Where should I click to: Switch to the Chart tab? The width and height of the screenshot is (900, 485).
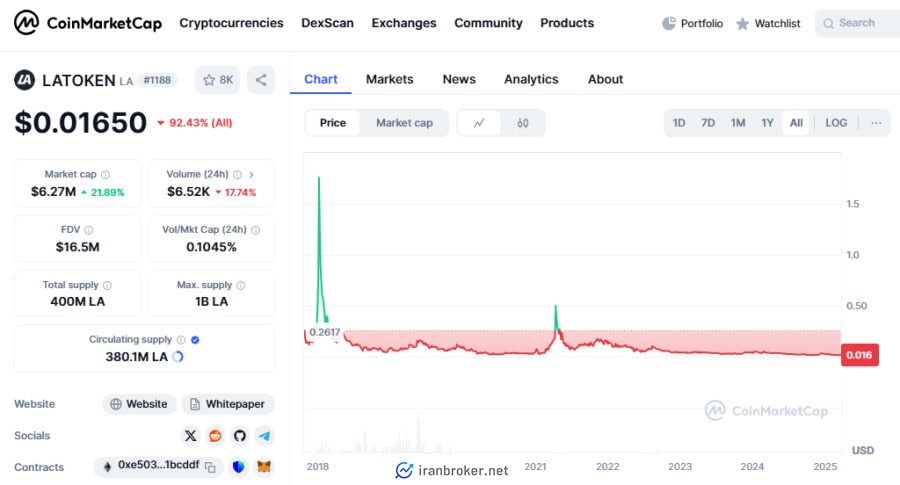coord(321,79)
